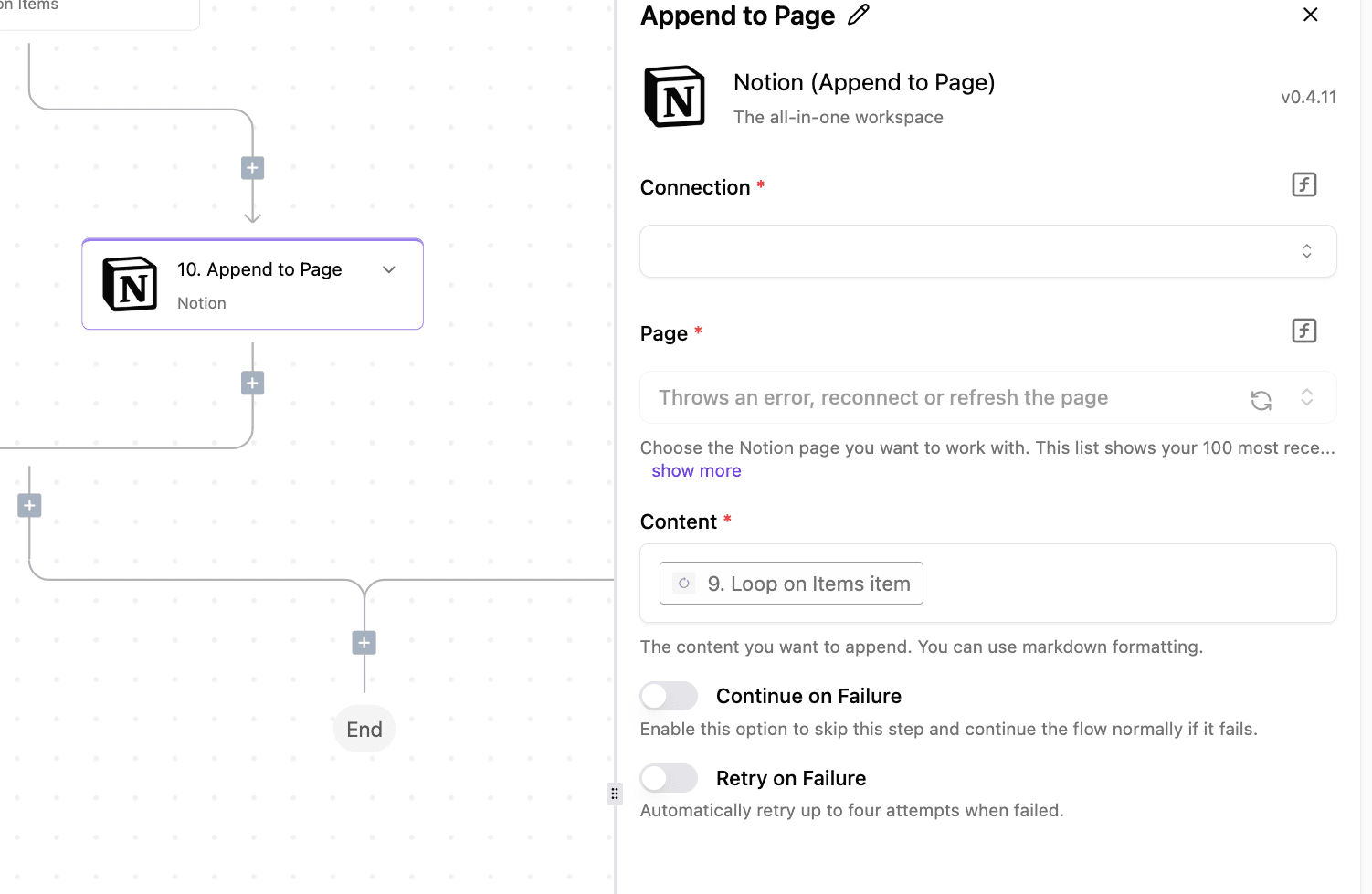The width and height of the screenshot is (1372, 894).
Task: Toggle dynamic value for Connection field
Action: tap(1303, 184)
